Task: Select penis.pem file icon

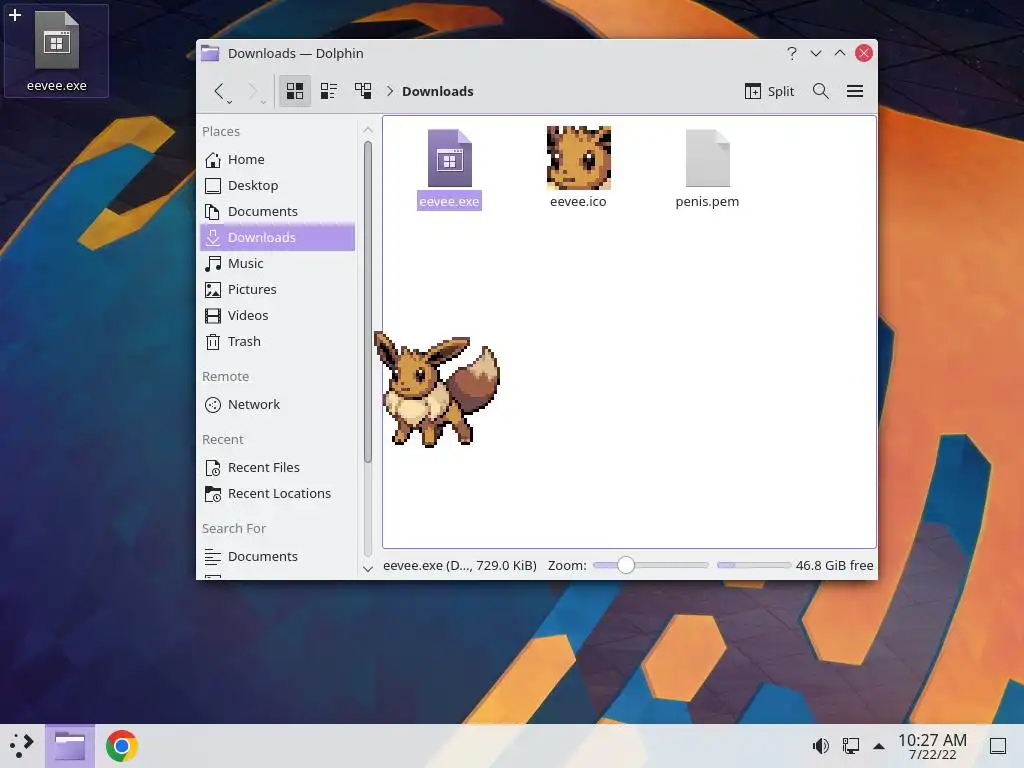Action: click(x=707, y=159)
